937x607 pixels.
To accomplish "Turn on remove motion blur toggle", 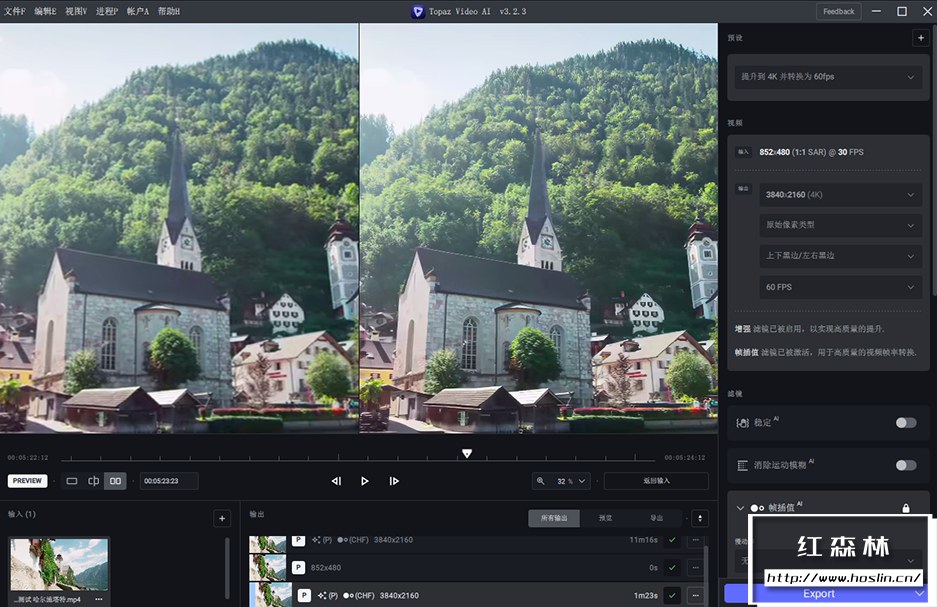I will [906, 465].
